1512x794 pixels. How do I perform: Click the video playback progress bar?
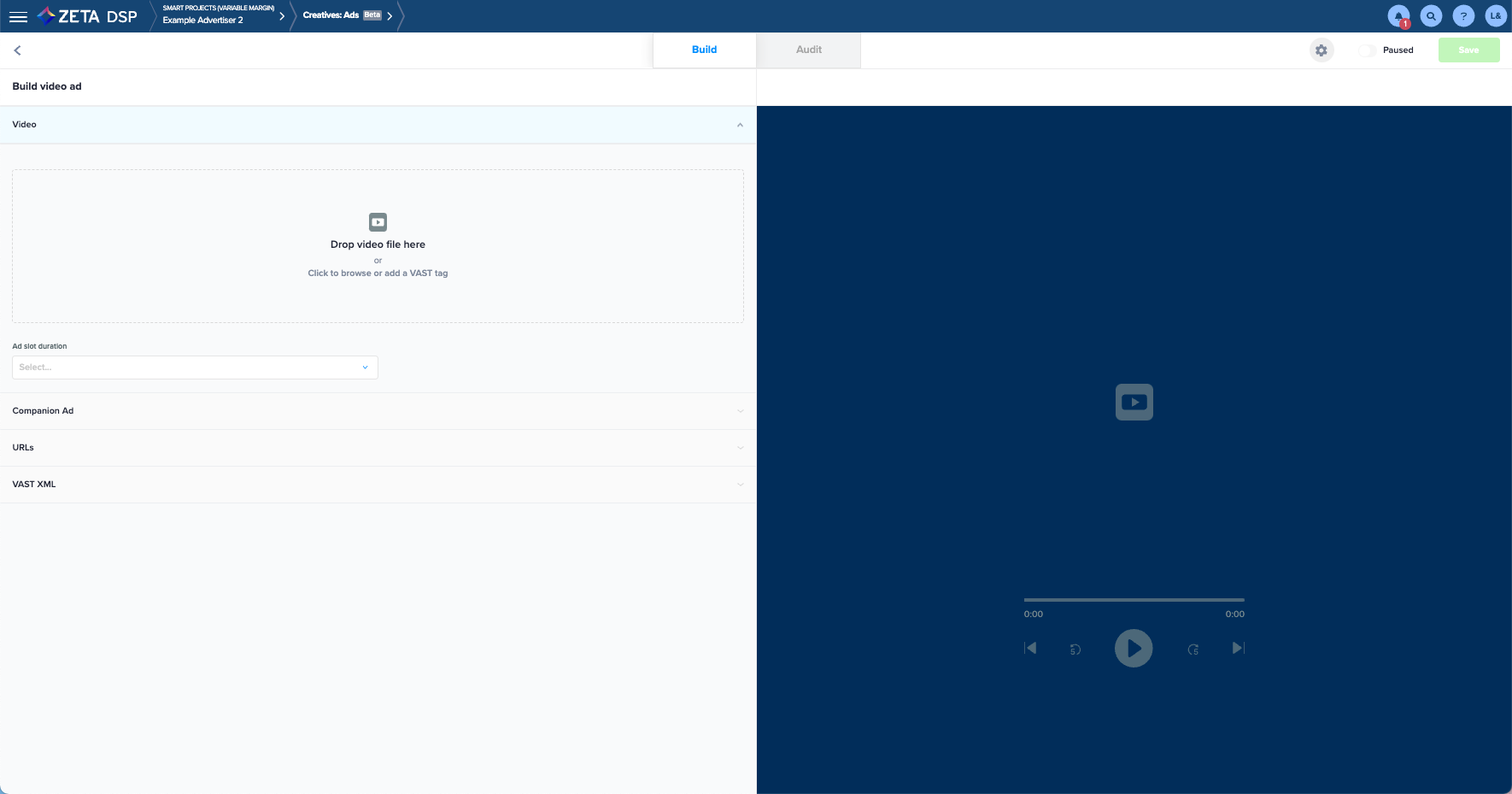click(1134, 600)
